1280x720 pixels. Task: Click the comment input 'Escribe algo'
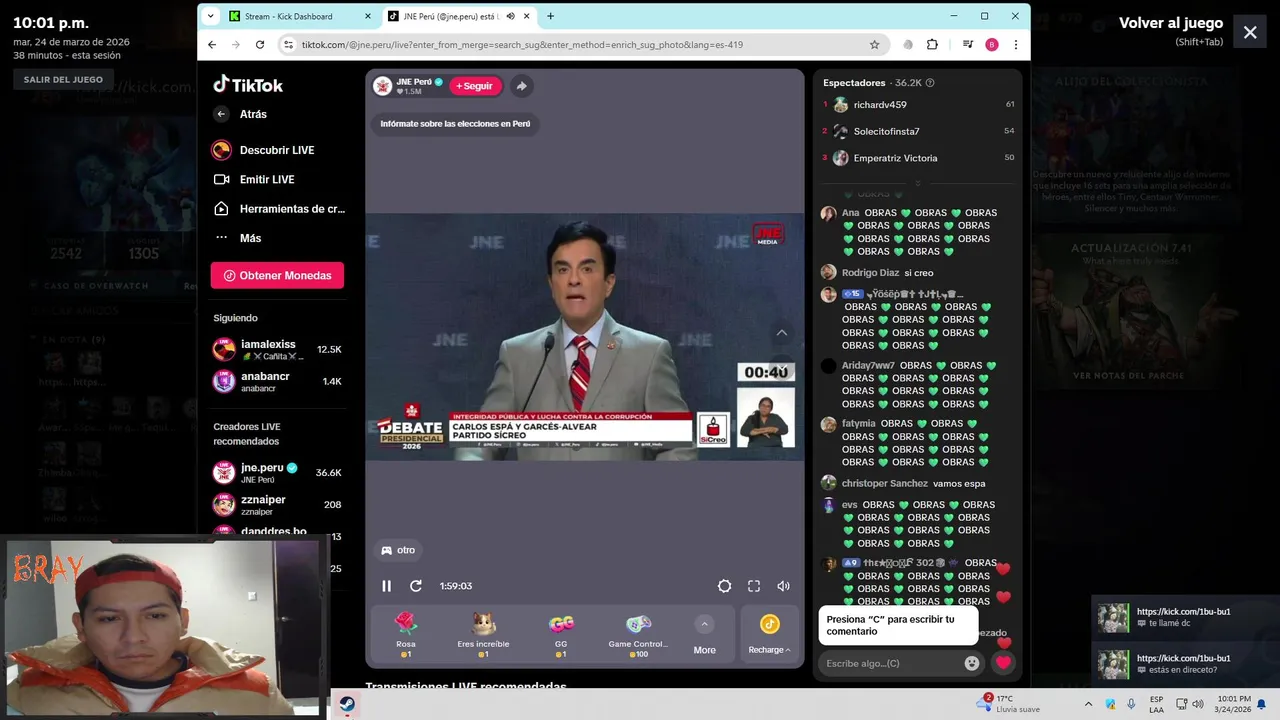(890, 663)
